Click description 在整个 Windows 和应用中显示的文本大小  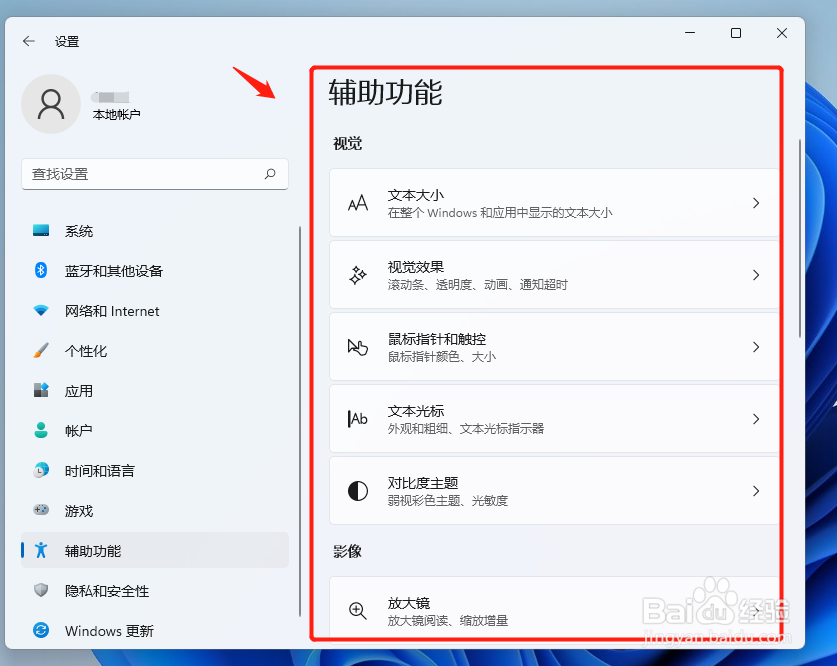[x=500, y=212]
